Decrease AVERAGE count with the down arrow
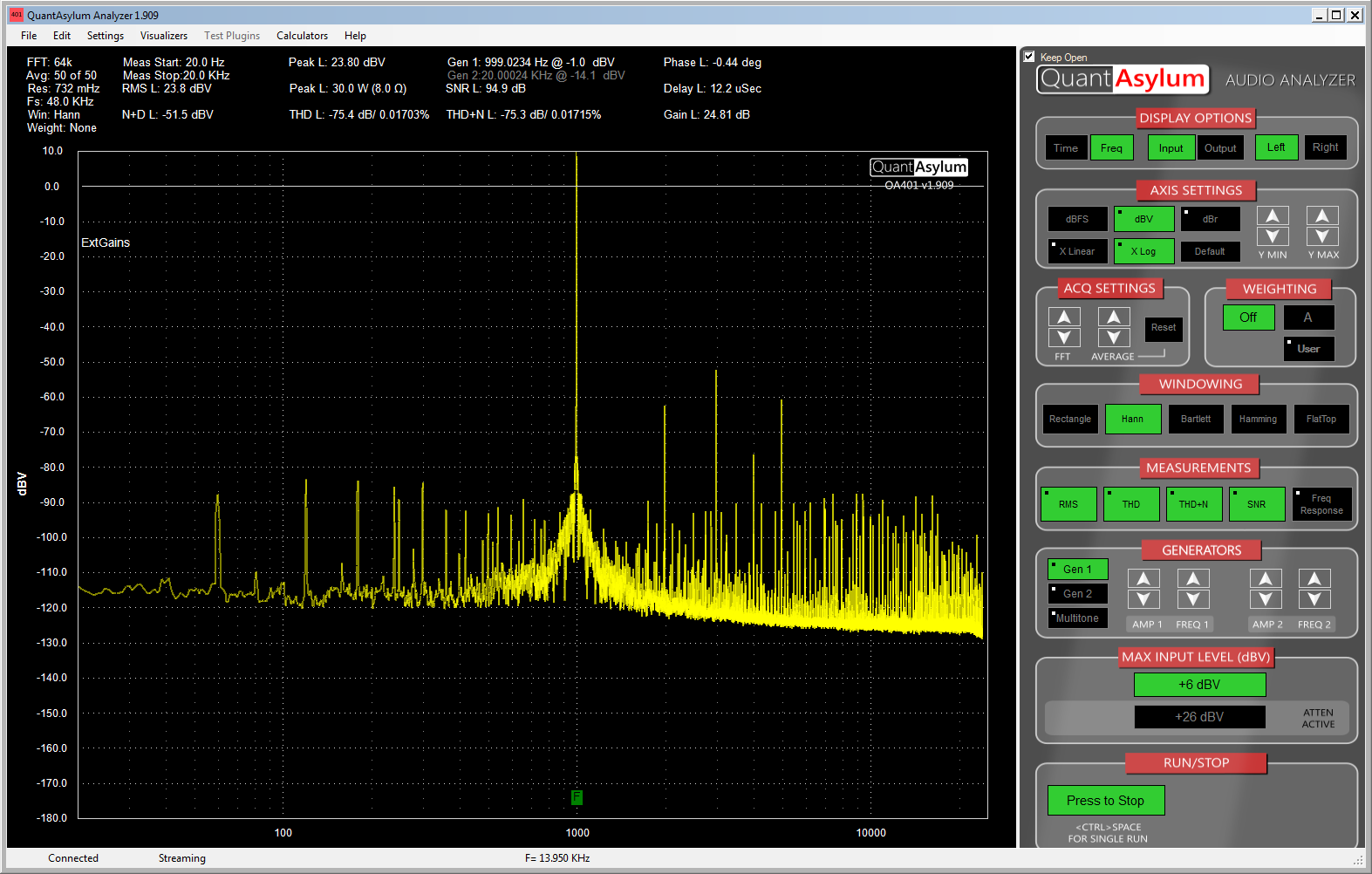Screen dimensions: 1372x874 (x=1114, y=338)
